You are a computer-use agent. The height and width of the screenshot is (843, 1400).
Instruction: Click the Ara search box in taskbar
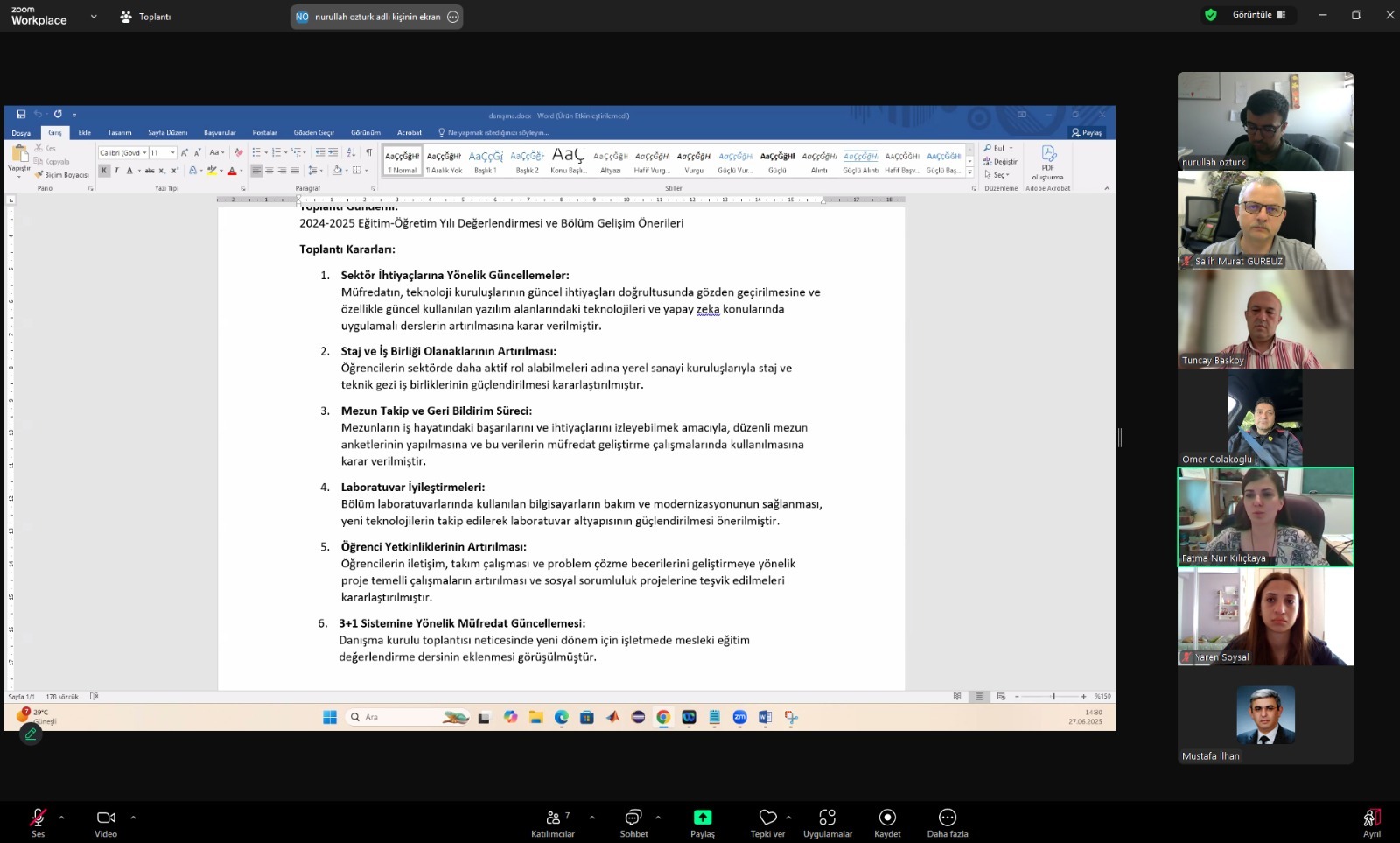click(408, 717)
